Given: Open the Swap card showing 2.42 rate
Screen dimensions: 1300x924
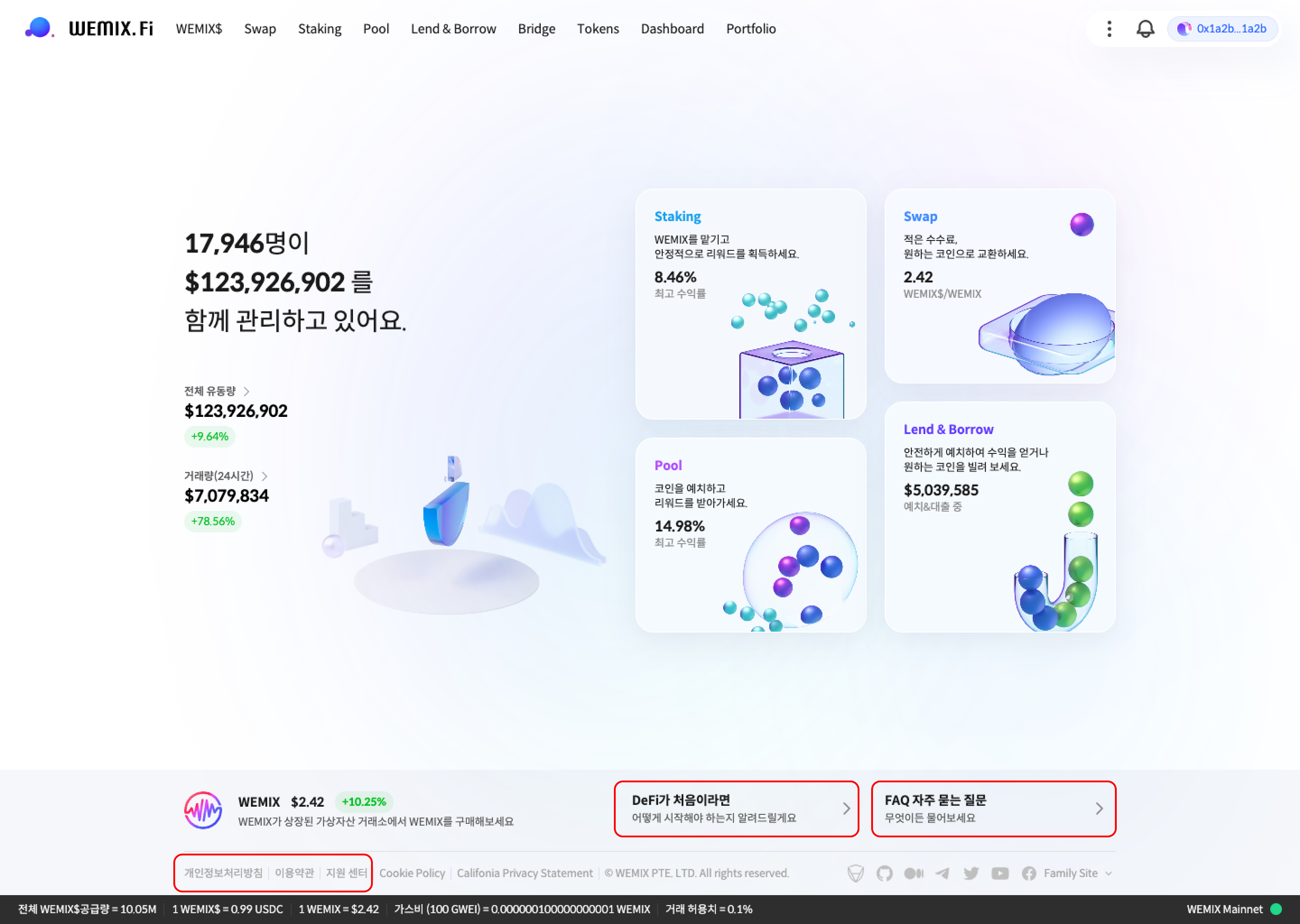Looking at the screenshot, I should point(1000,286).
